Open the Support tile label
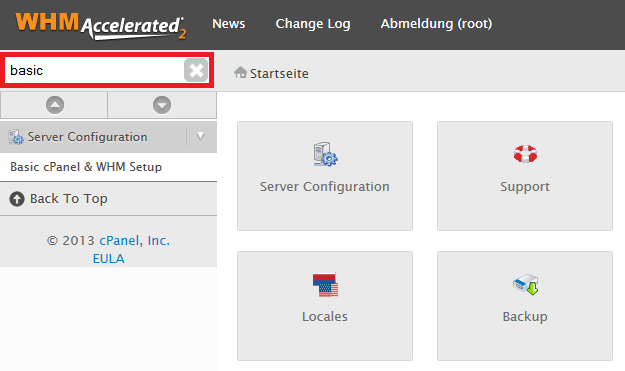 pyautogui.click(x=525, y=187)
